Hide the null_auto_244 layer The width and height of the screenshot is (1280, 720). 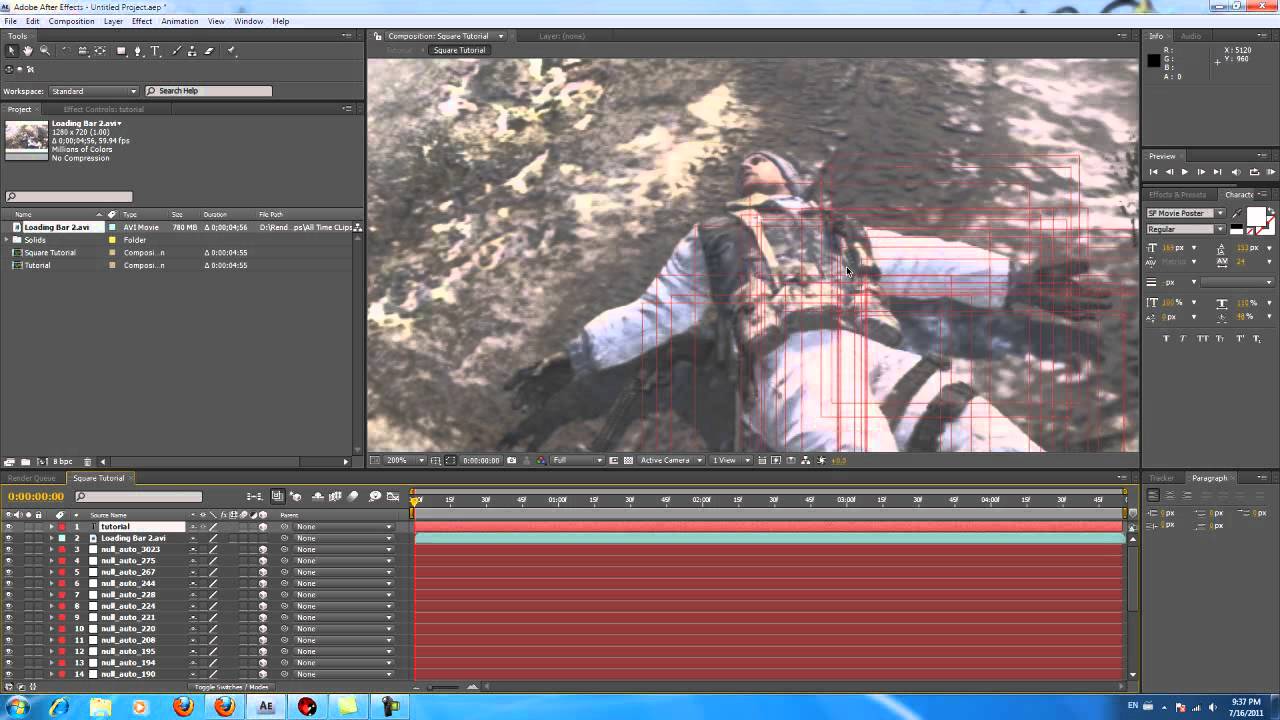9,584
